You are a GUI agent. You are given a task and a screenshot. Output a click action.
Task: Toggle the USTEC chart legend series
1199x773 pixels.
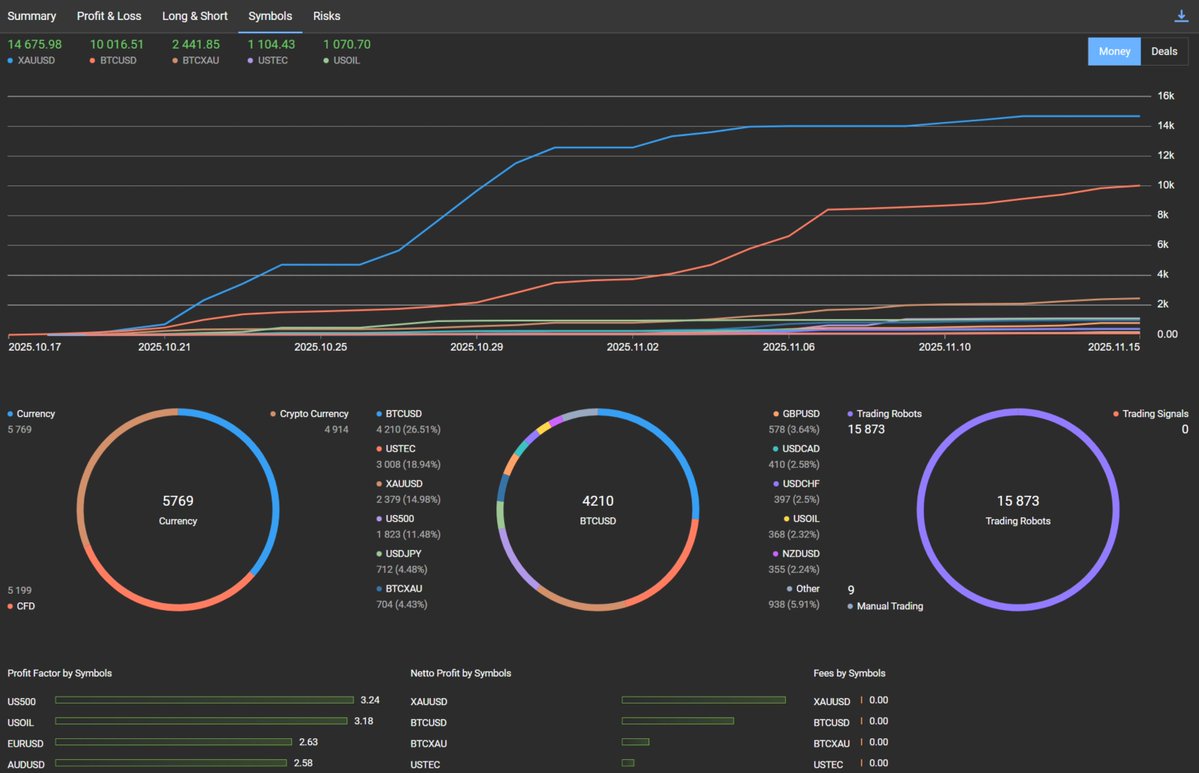point(268,60)
